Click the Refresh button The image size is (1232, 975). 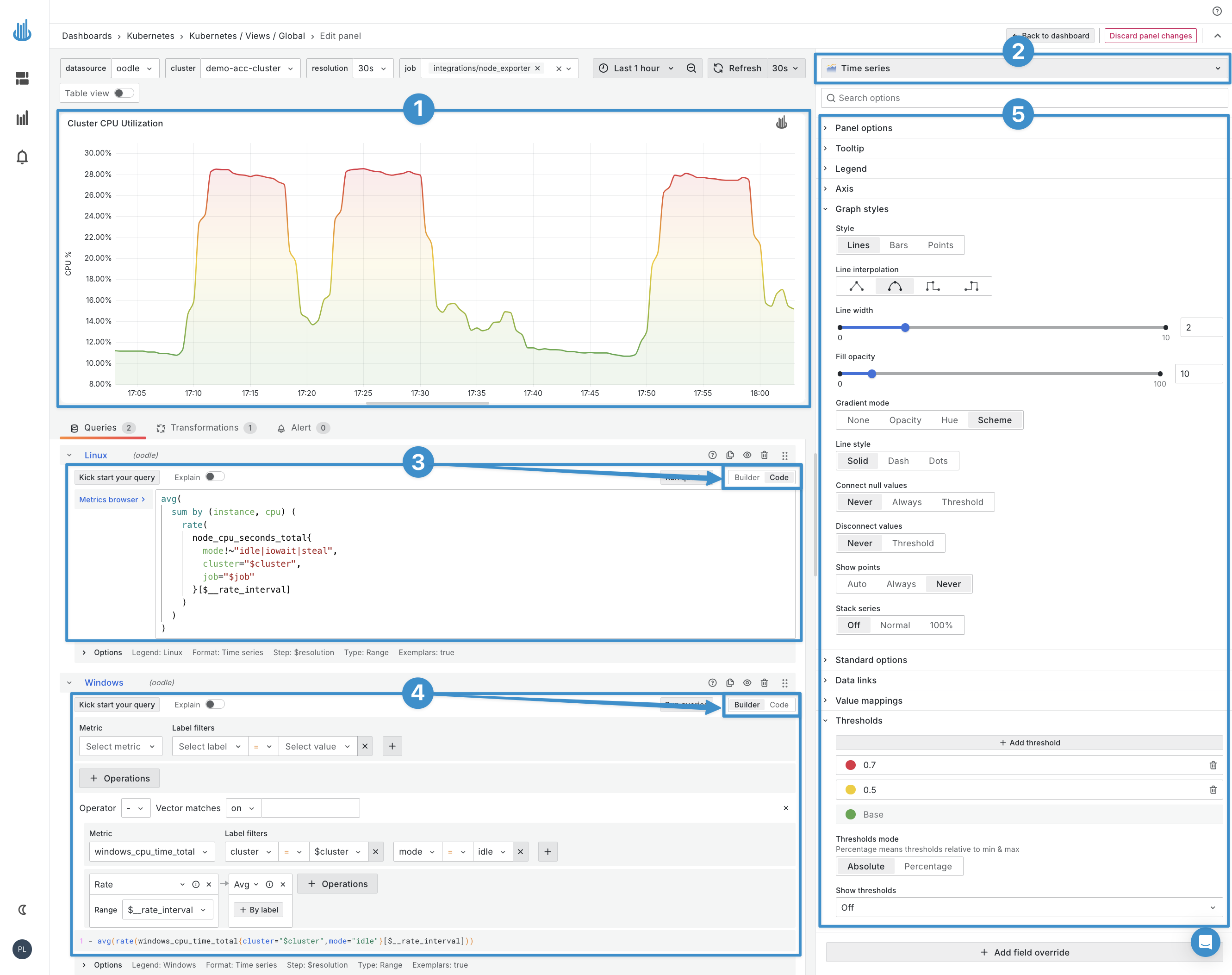[737, 68]
